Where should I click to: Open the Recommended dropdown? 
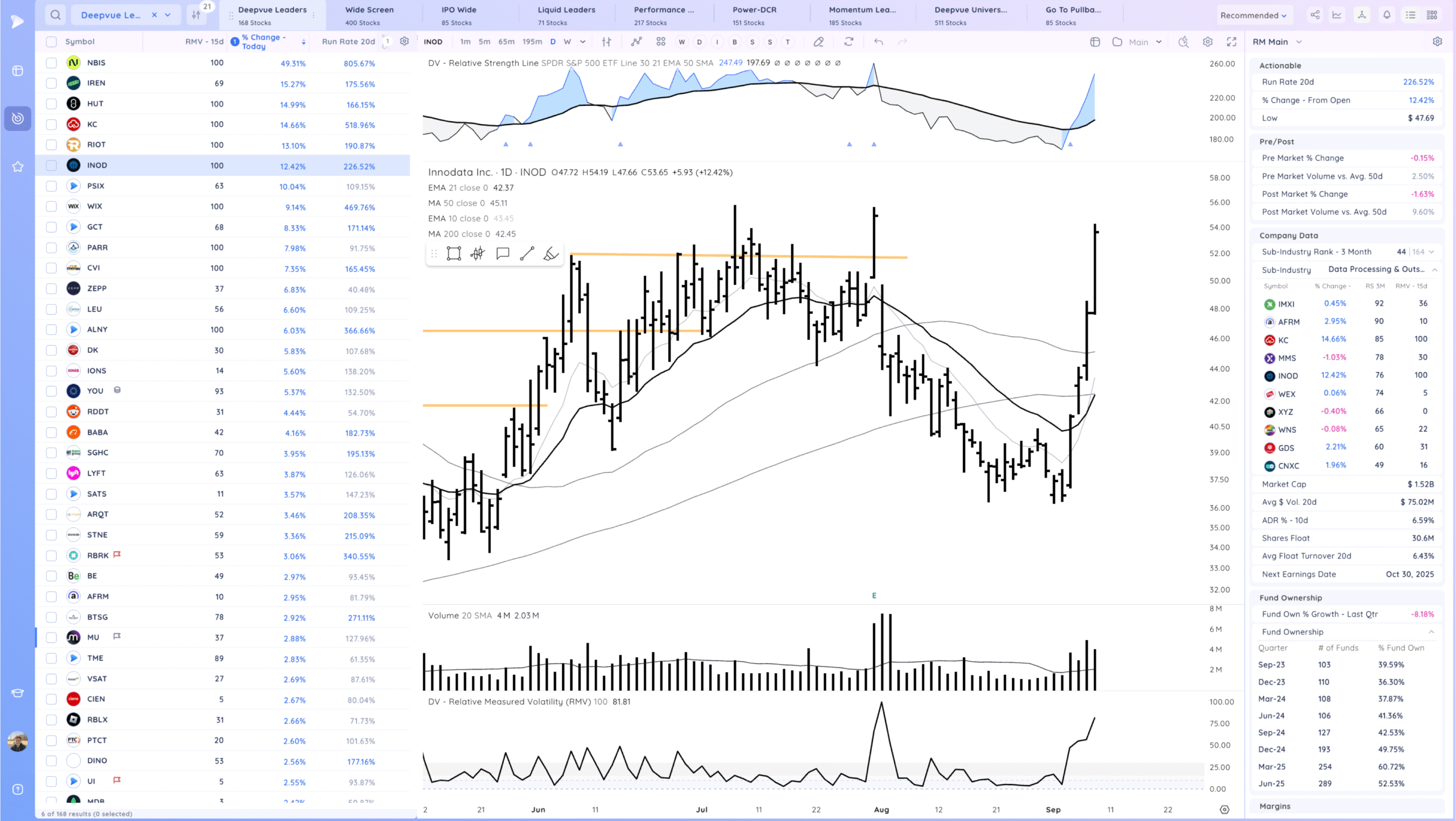pyautogui.click(x=1253, y=15)
